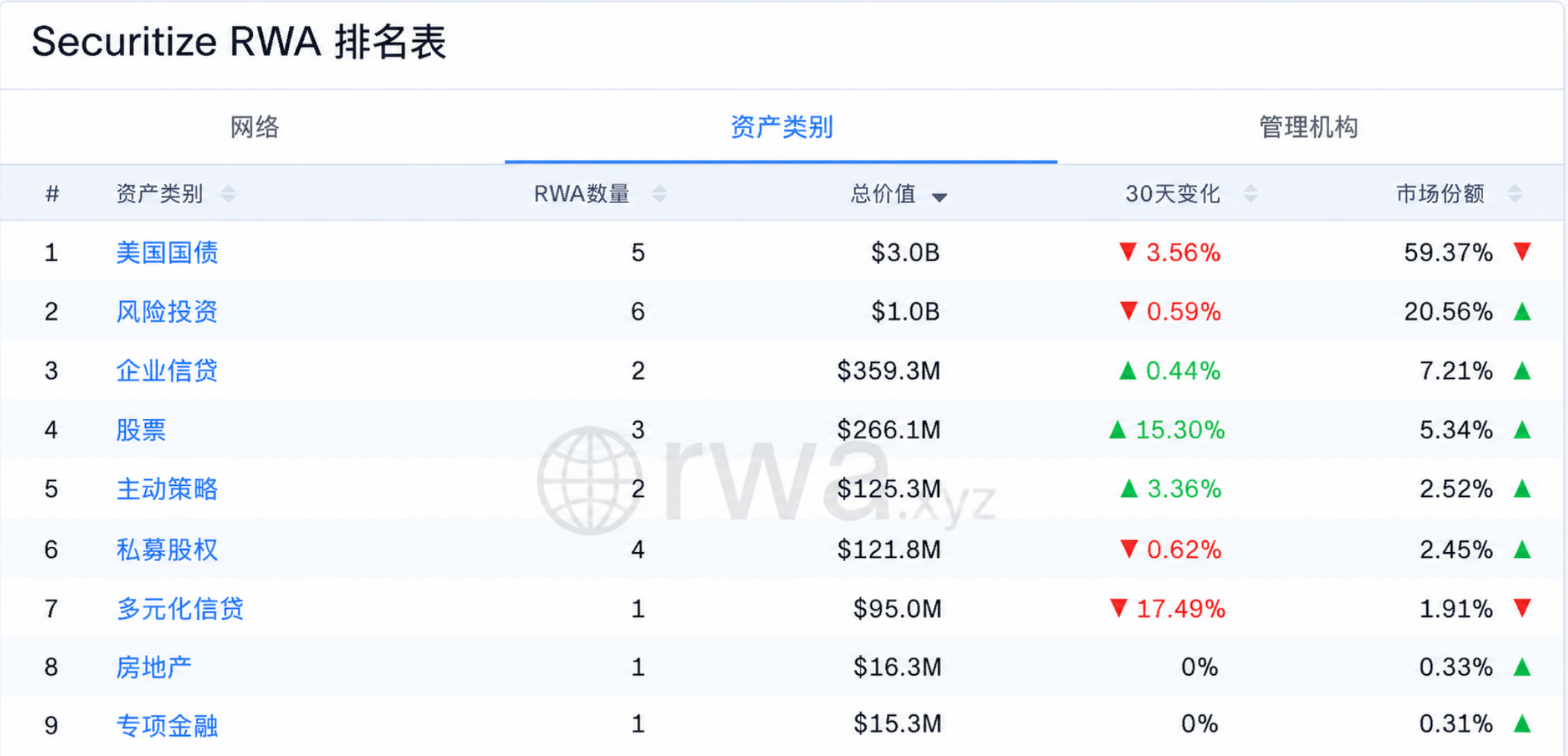Click the 0.62% 30-day change value
Viewport: 1568px width, 756px height.
(x=1184, y=550)
